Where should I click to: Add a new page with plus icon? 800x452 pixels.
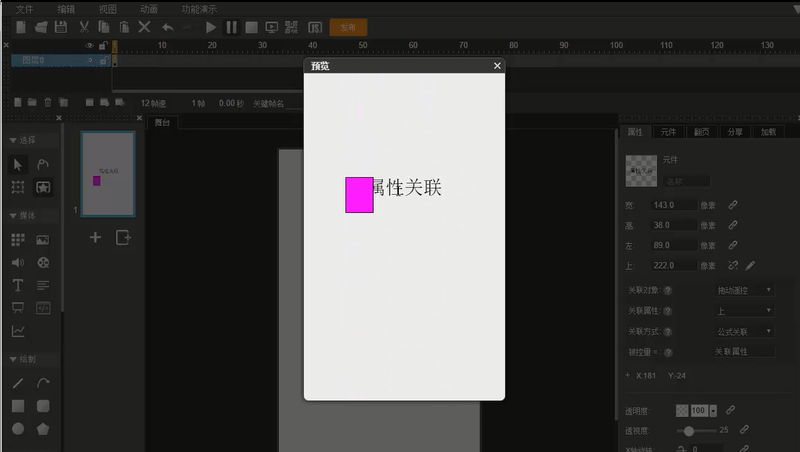(x=95, y=237)
